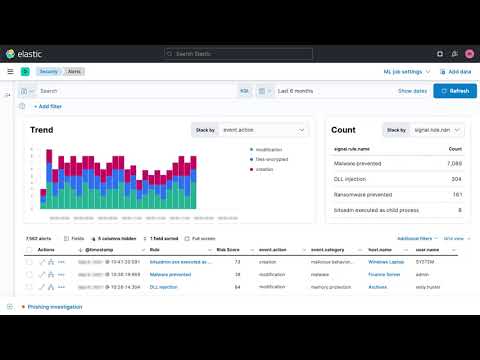The height and width of the screenshot is (360, 480).
Task: Click the Elastic logo
Action: (24, 54)
